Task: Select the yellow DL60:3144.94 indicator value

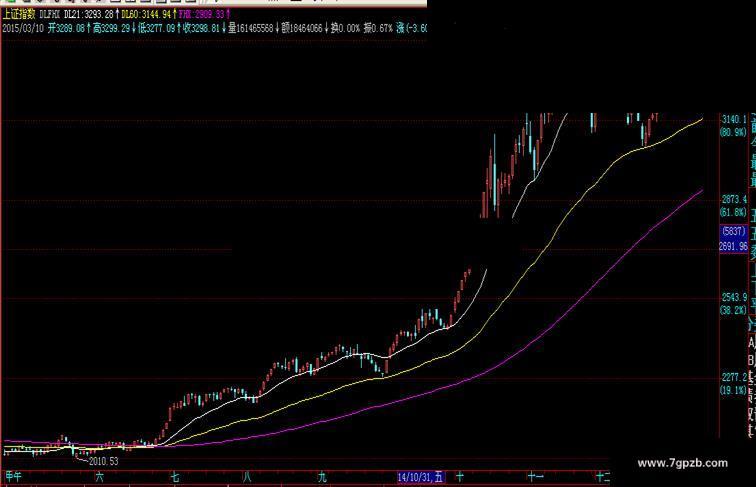Action: click(149, 14)
